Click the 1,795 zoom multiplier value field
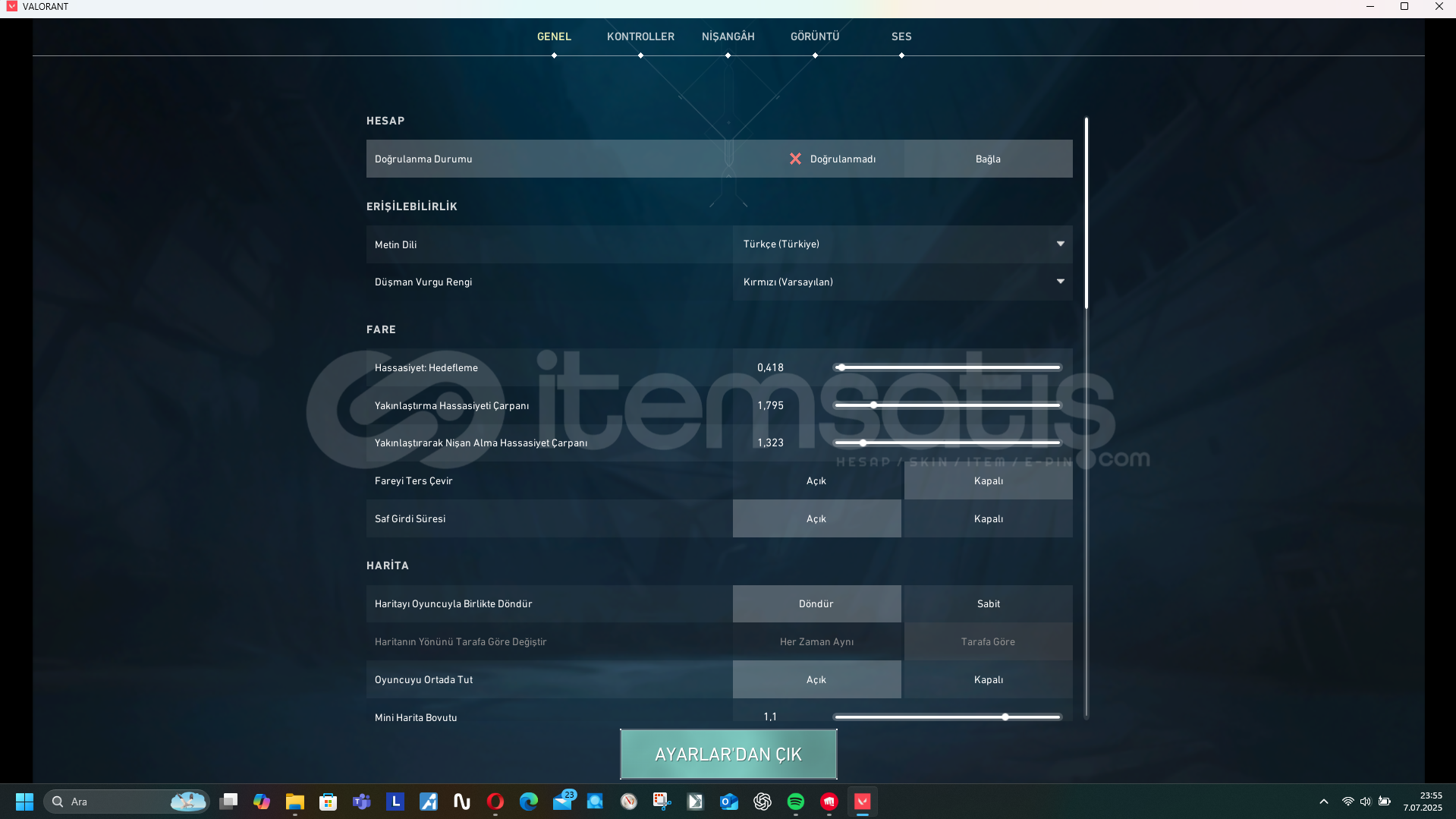The height and width of the screenshot is (819, 1456). click(770, 406)
